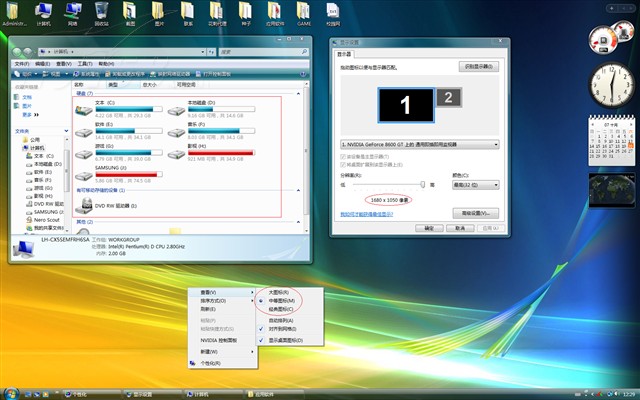Select the SAMSUNG (J:) drive icon
The width and height of the screenshot is (640, 400).
point(84,176)
